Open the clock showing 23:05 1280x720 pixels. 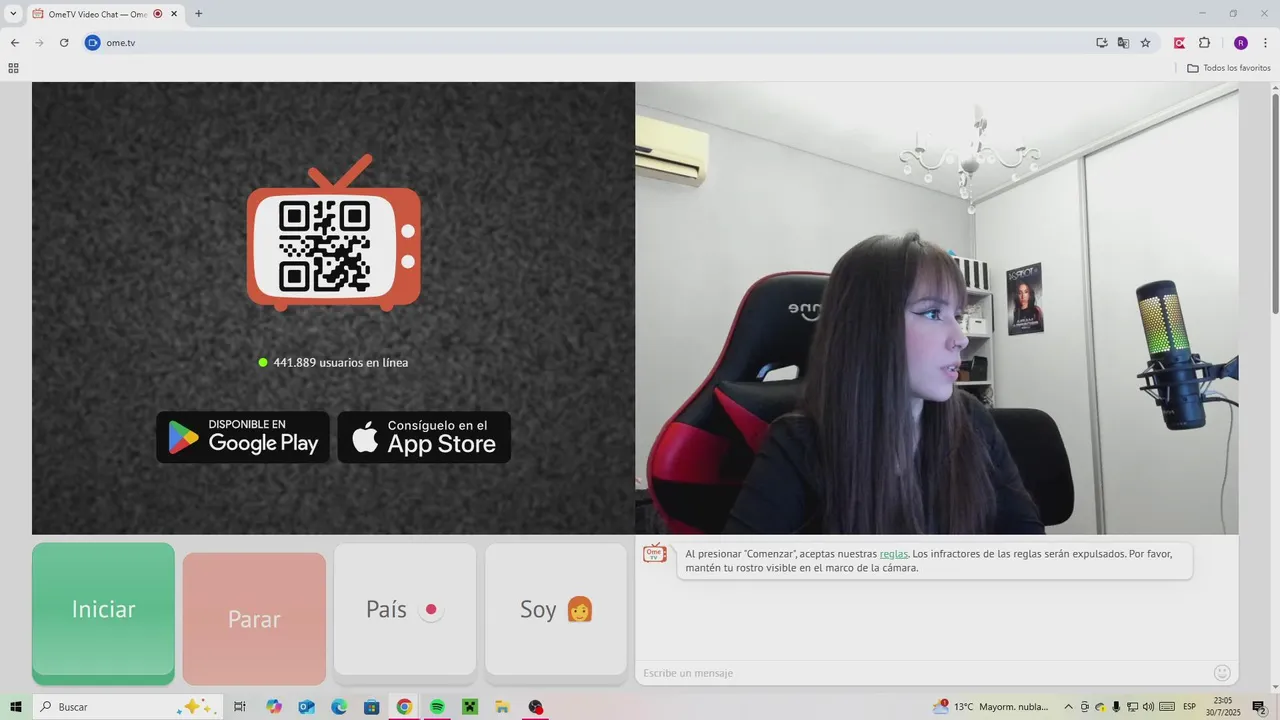pyautogui.click(x=1223, y=707)
